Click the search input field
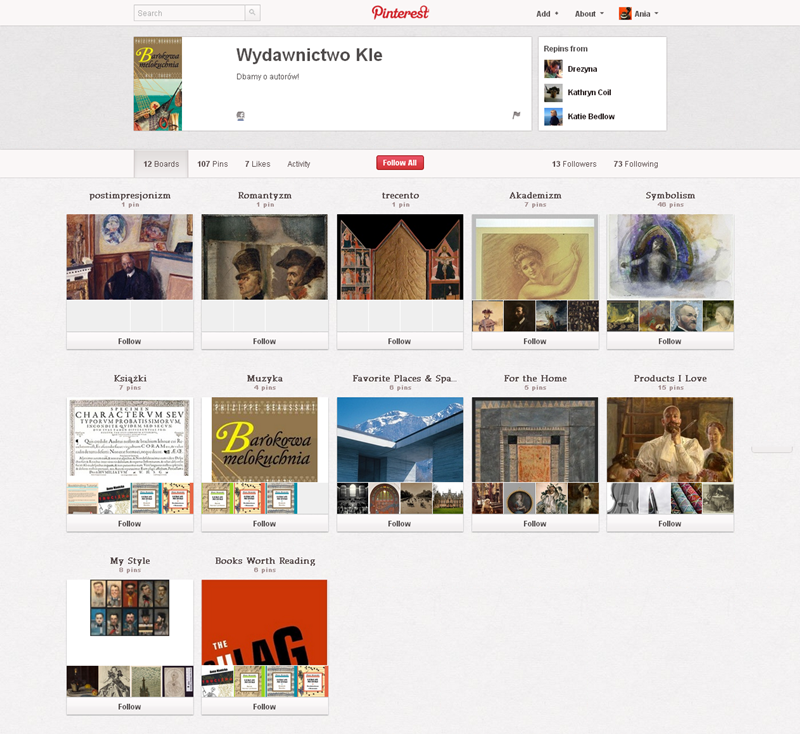Viewport: 800px width, 734px height. pos(189,13)
